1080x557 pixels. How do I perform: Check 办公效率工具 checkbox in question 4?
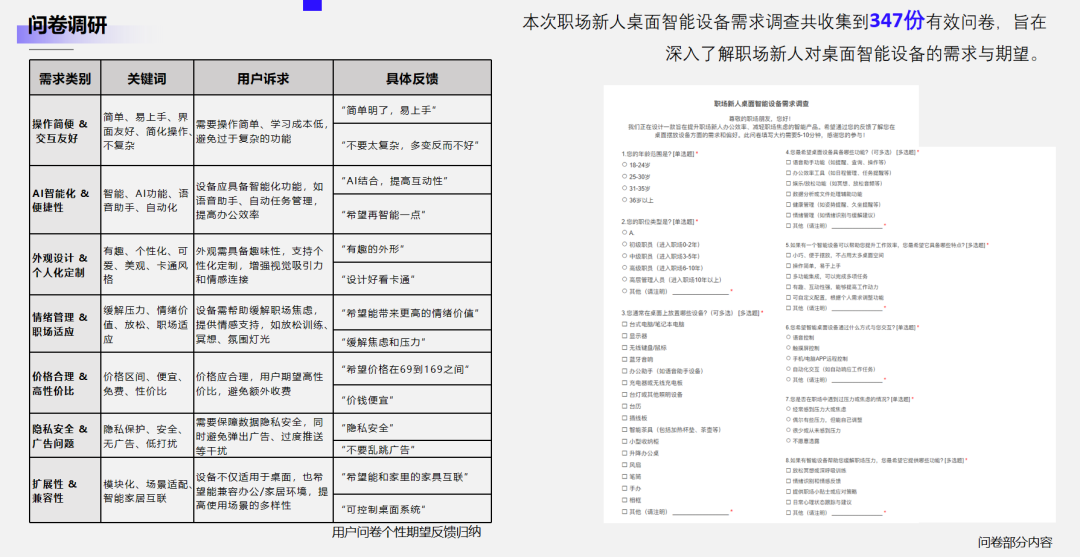tap(788, 173)
